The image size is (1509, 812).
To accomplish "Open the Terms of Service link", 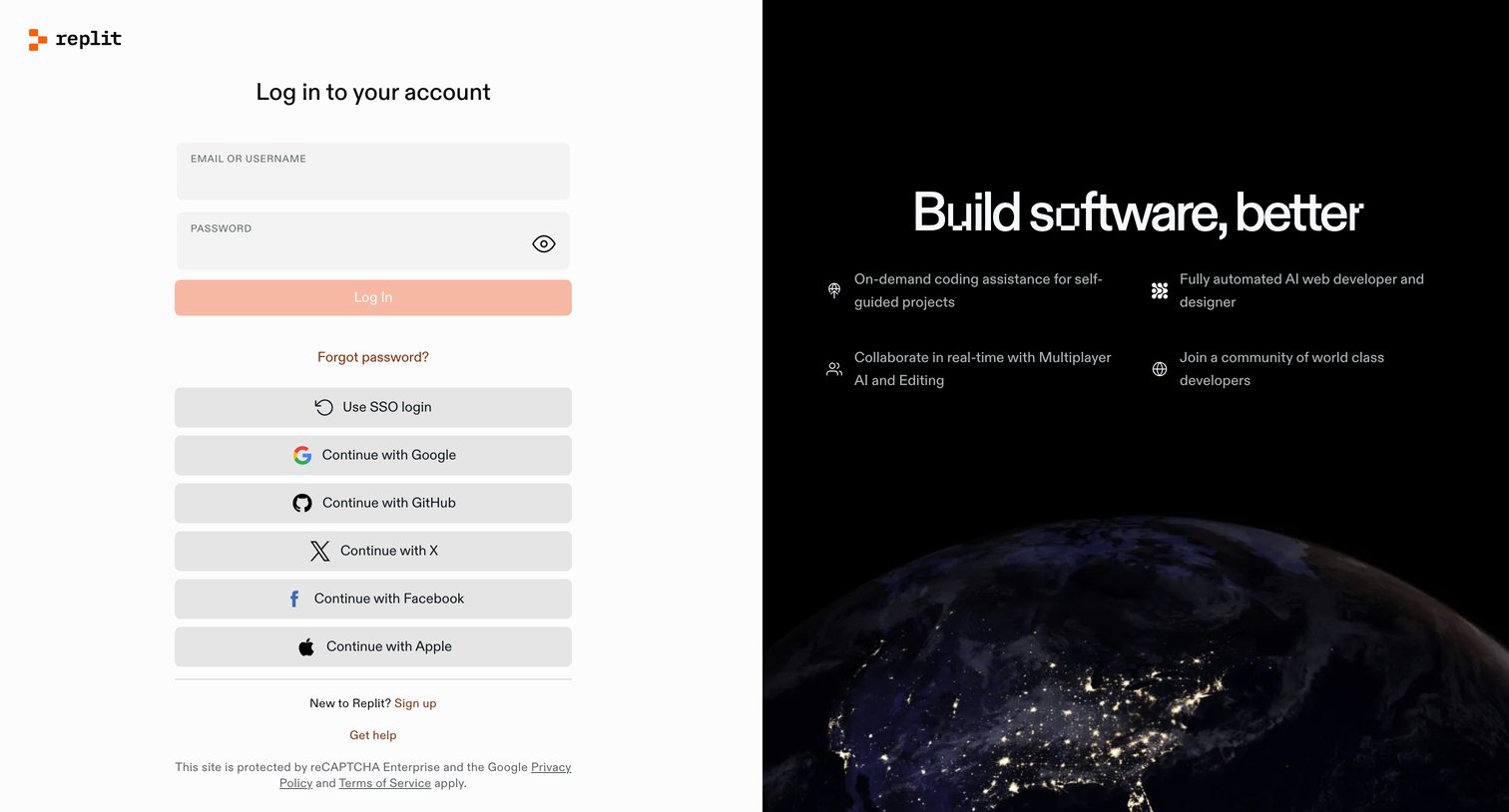I will click(385, 783).
